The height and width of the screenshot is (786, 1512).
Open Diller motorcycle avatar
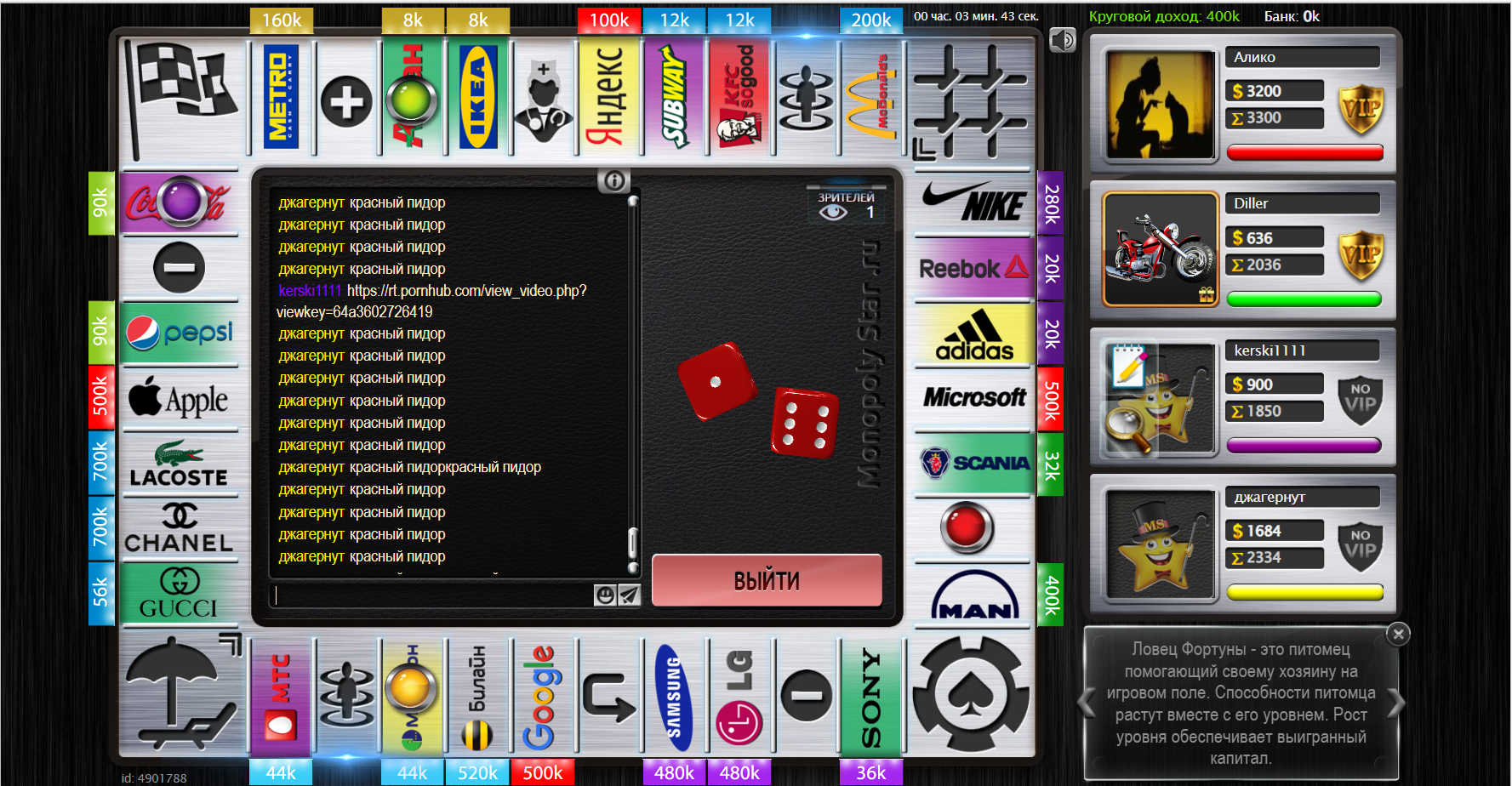1160,249
